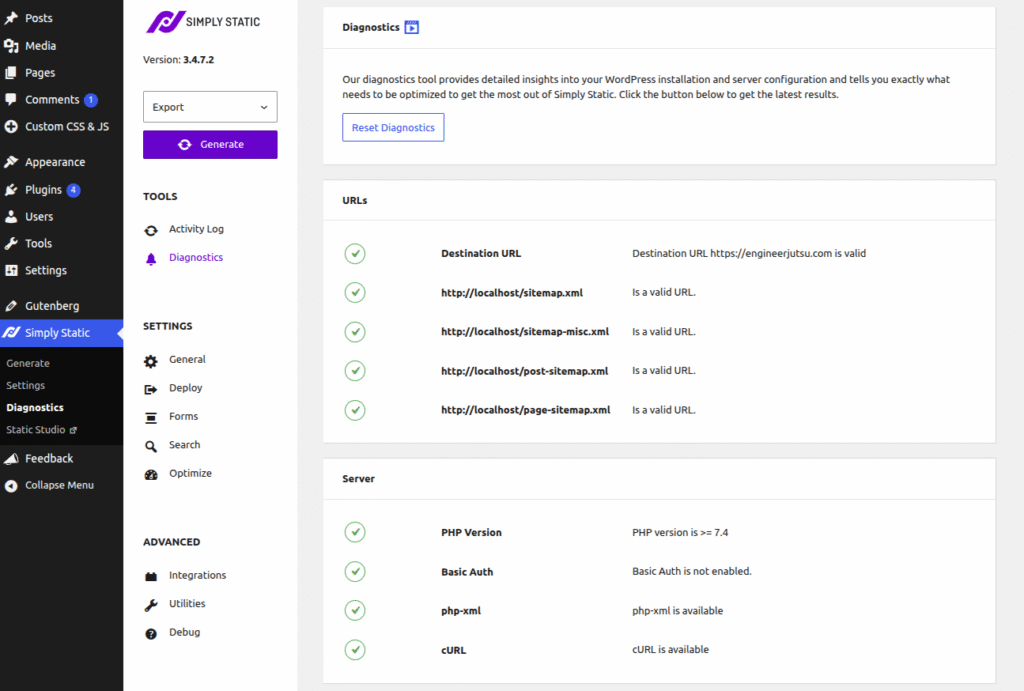Click the Search magnifier icon
Image resolution: width=1024 pixels, height=691 pixels.
coord(151,446)
